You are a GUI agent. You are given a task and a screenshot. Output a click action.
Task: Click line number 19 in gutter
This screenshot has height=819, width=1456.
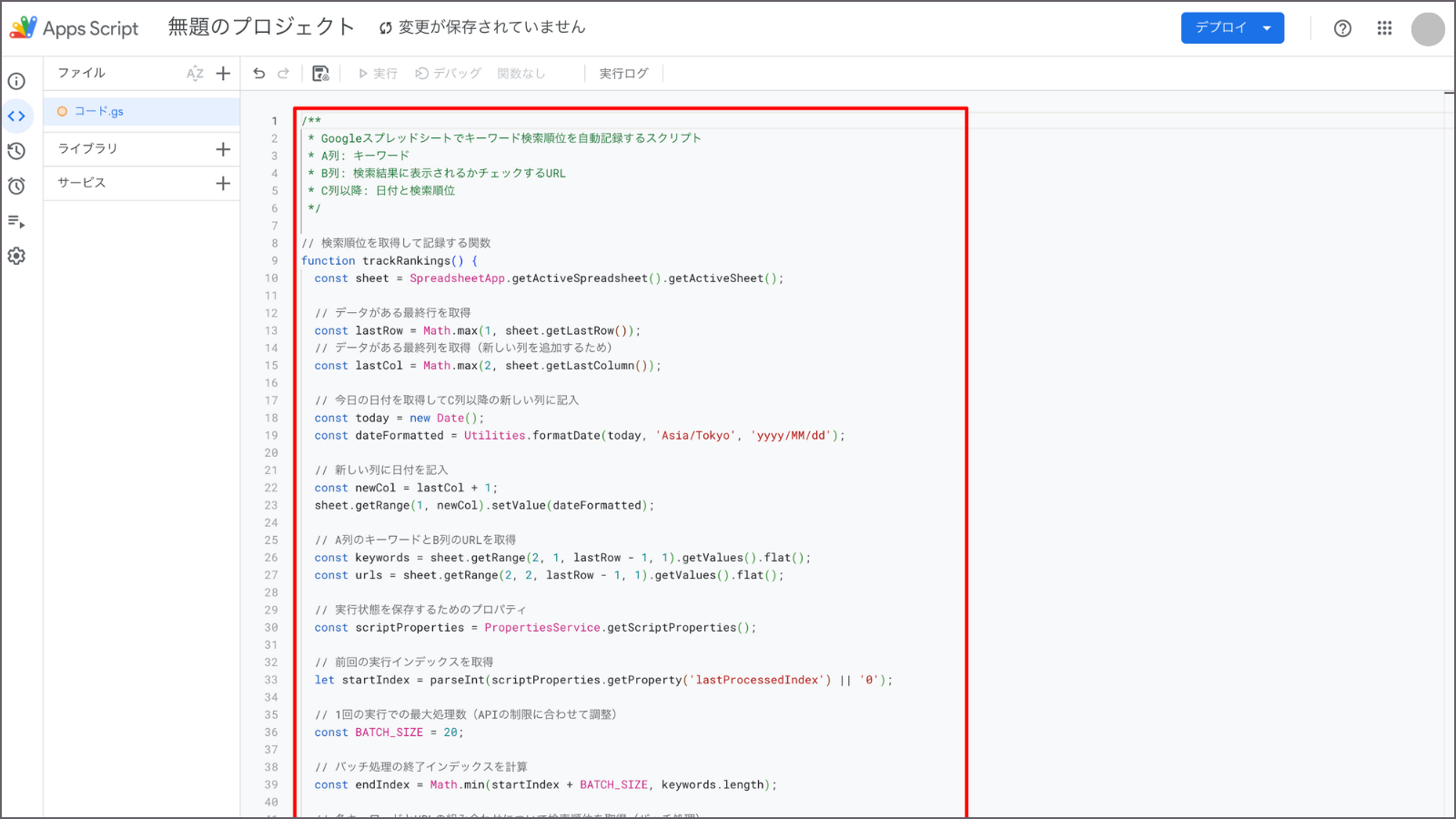(271, 435)
